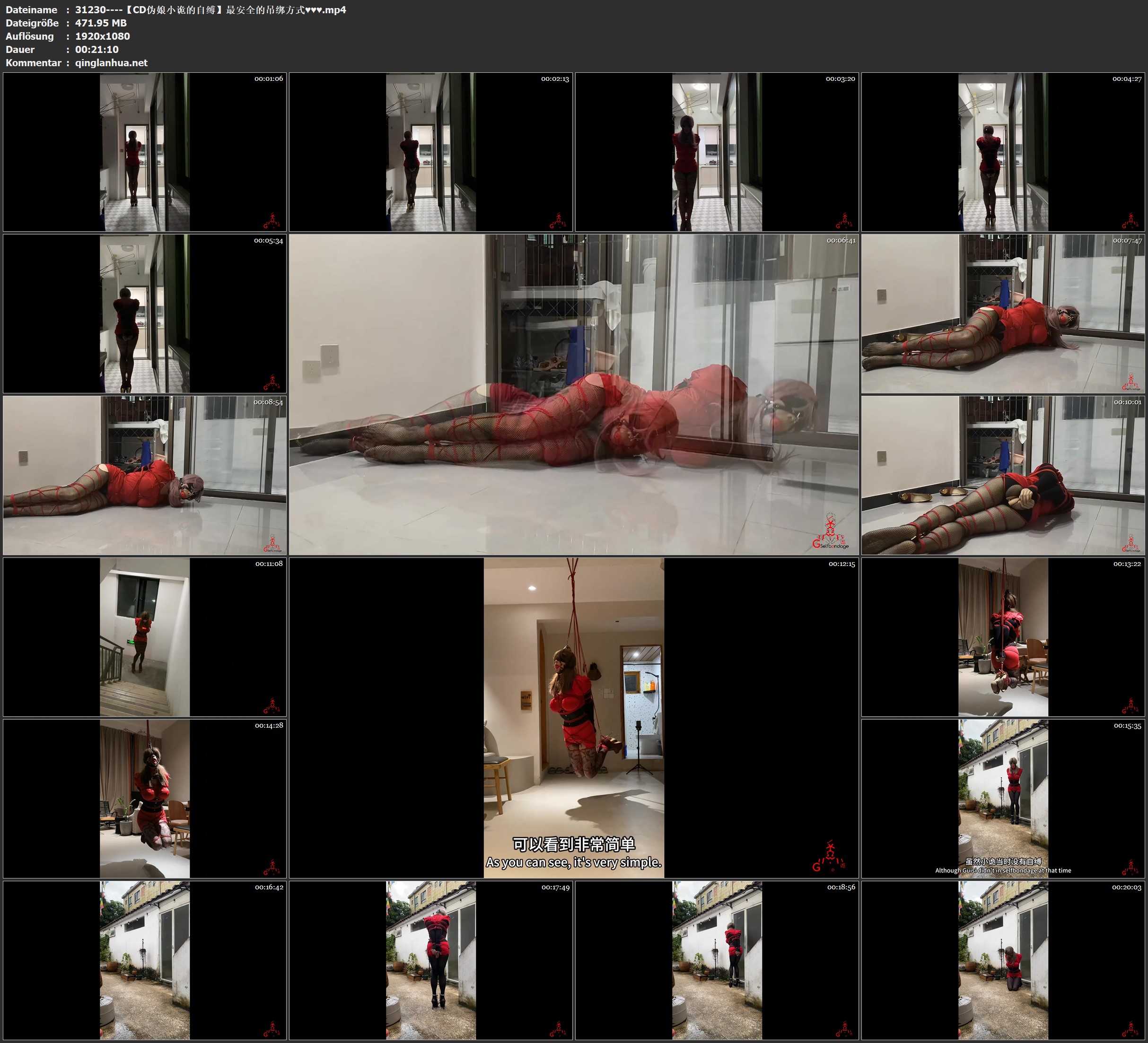
Task: Select the thumbnail timestamped 00:02:13
Action: tap(430, 151)
